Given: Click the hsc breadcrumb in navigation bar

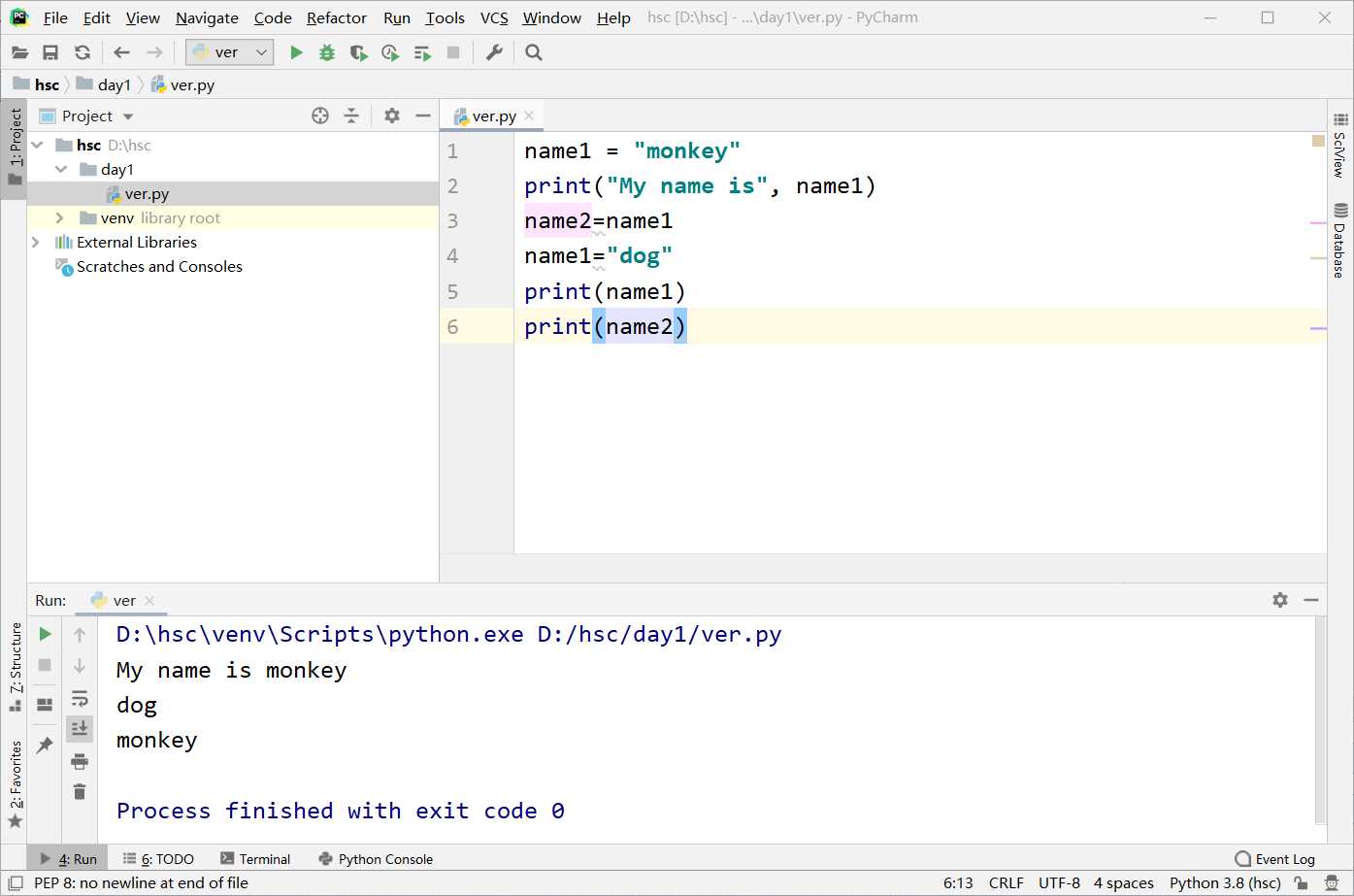Looking at the screenshot, I should (37, 84).
